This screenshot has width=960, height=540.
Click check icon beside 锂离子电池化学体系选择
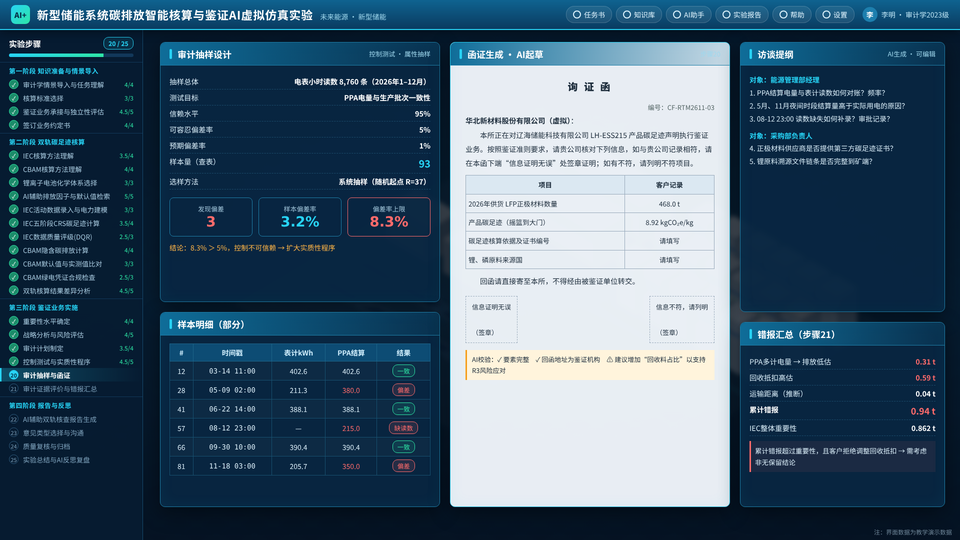point(13,182)
